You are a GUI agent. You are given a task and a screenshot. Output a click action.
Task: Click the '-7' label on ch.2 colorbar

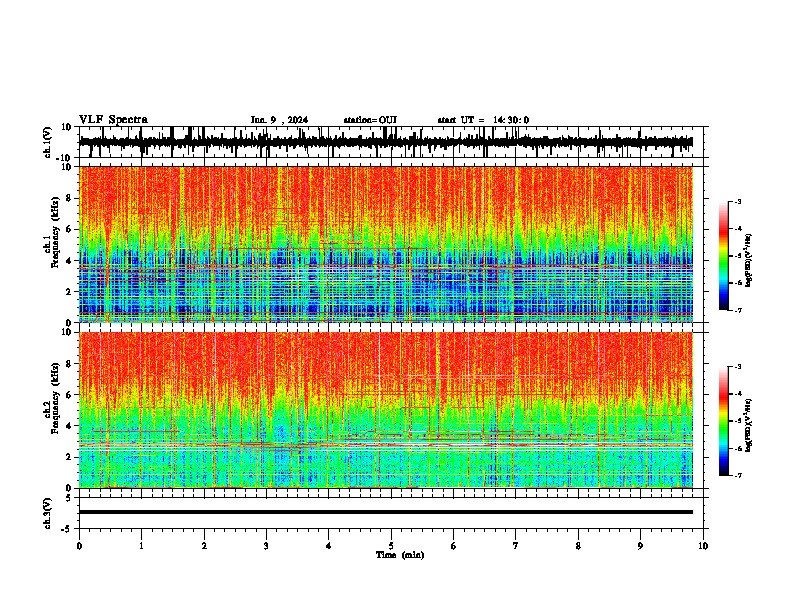737,475
